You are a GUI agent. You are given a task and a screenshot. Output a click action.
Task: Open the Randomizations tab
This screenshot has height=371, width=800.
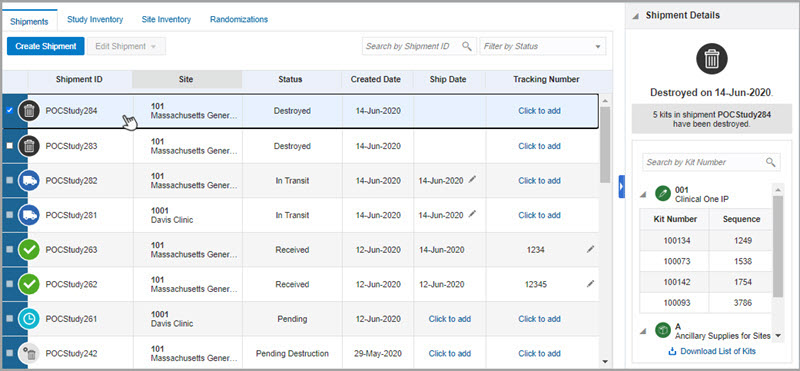239,19
